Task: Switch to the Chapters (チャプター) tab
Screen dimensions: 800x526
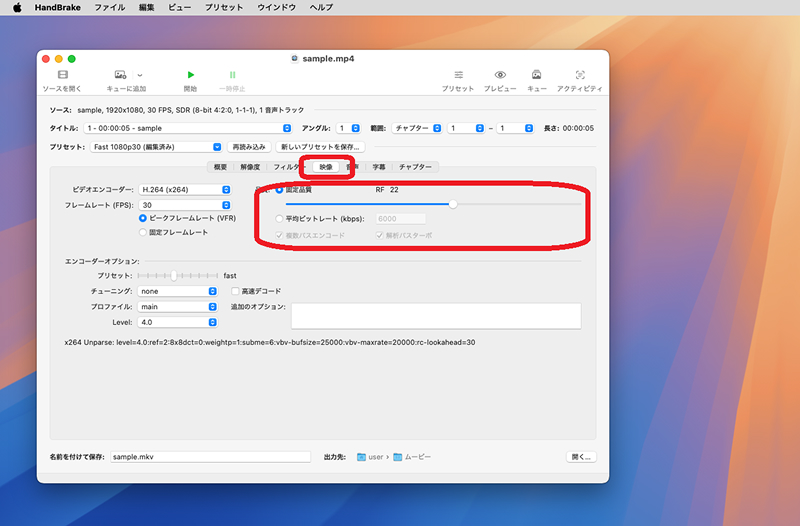Action: tap(415, 167)
